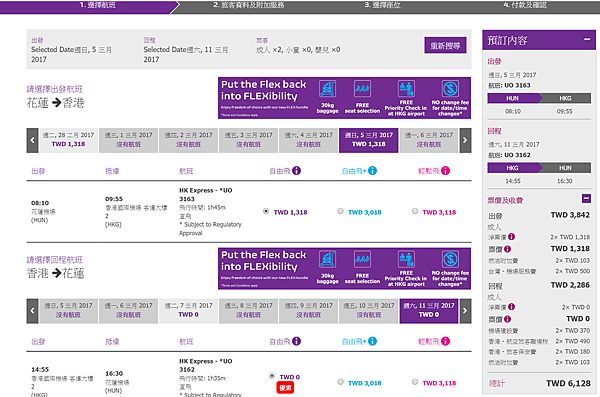The height and width of the screenshot is (397, 600).
Task: Show the return 票價 info icon in the booking summary
Action: (x=508, y=319)
